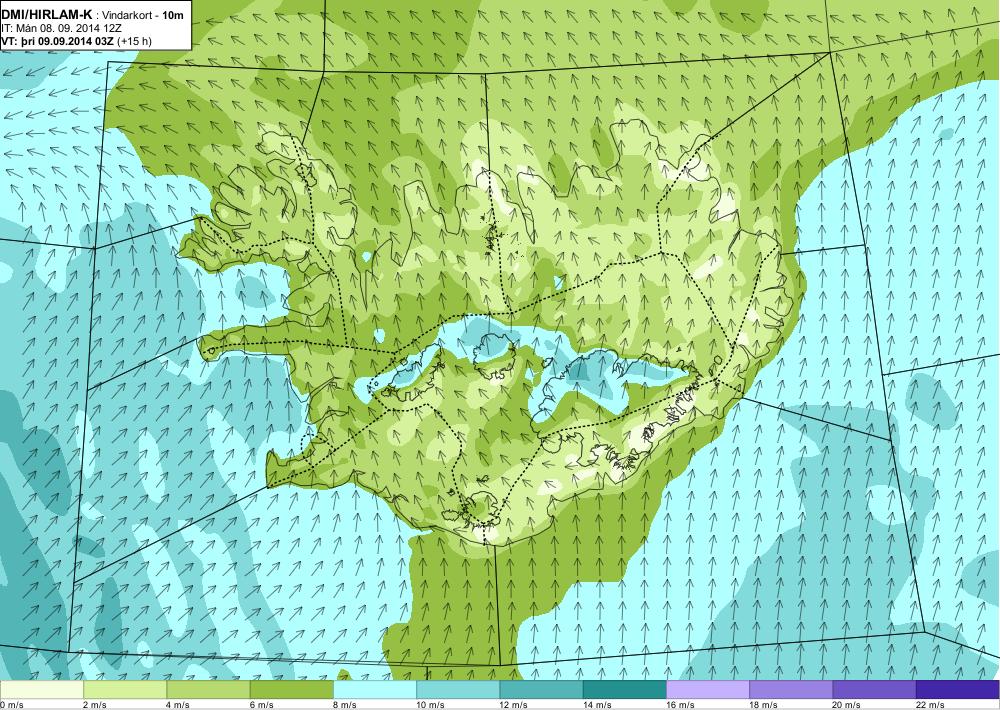Choose the darkest purple 22 m/s legend swatch
This screenshot has height=710, width=1000.
point(958,690)
